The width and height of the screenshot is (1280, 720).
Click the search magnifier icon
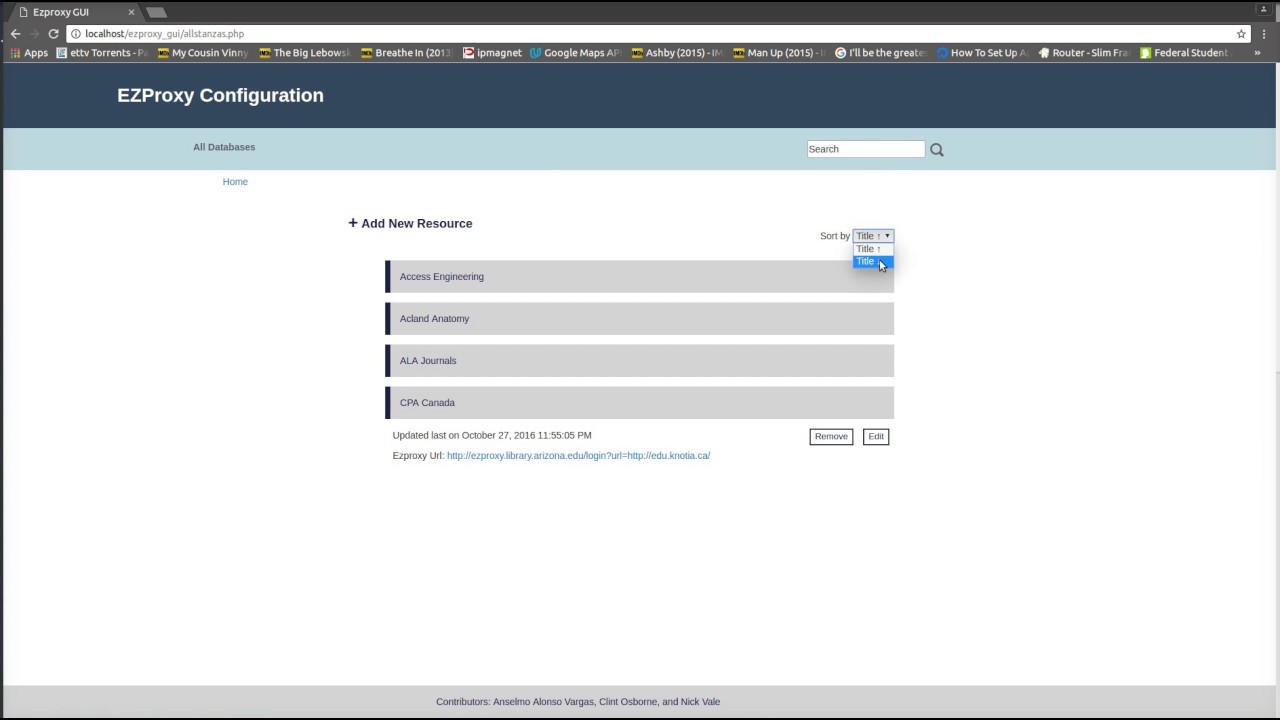936,150
